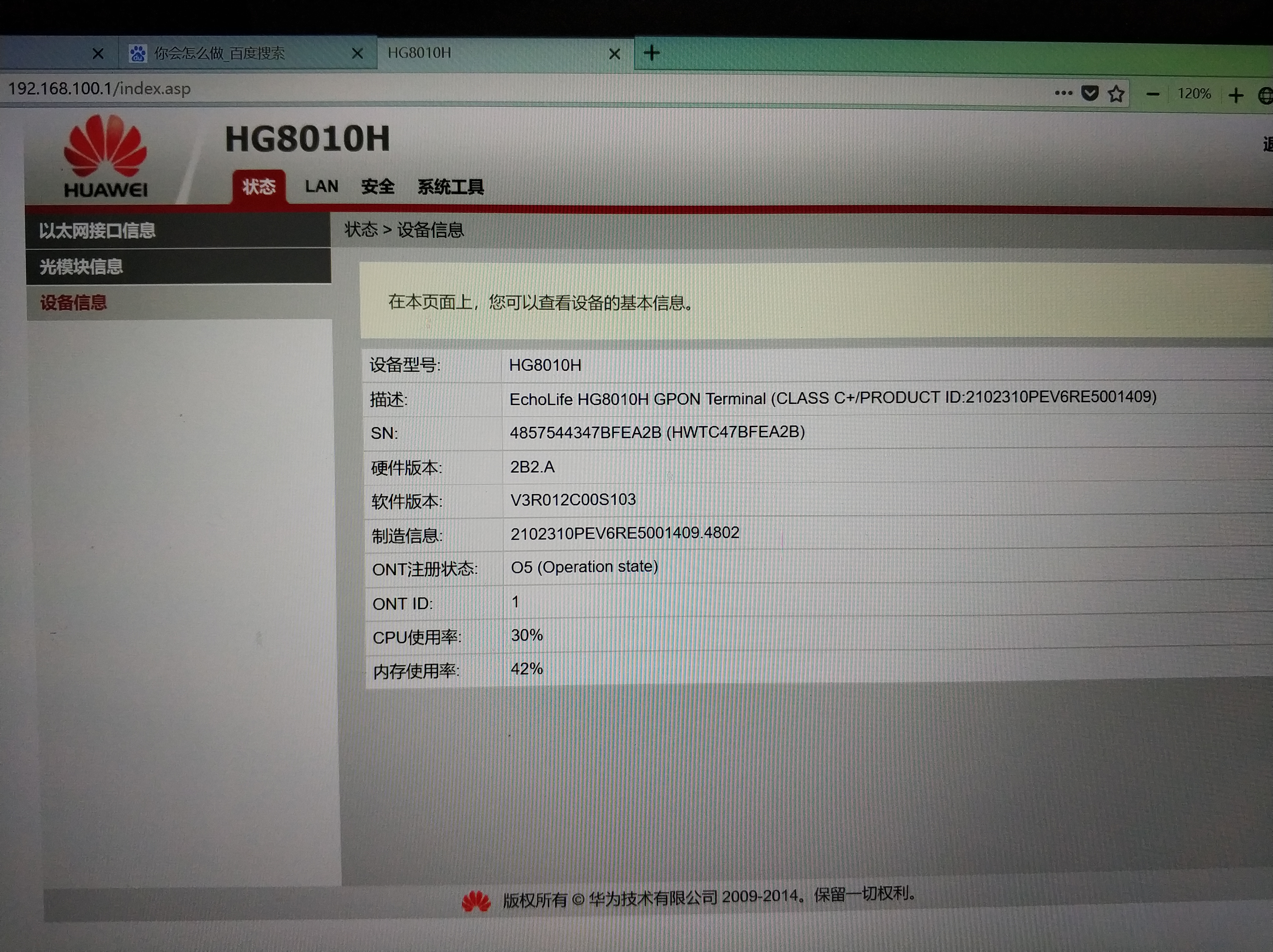Open the browser page actions ellipsis menu
Viewport: 1273px width, 952px height.
pyautogui.click(x=1063, y=92)
